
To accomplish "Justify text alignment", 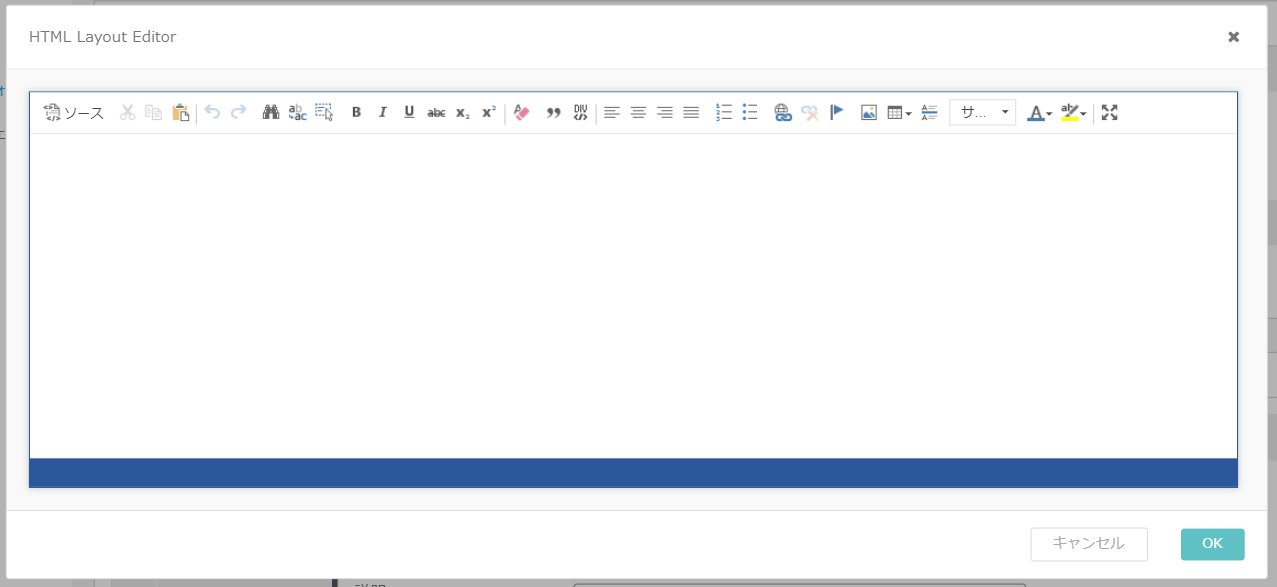I will 691,113.
